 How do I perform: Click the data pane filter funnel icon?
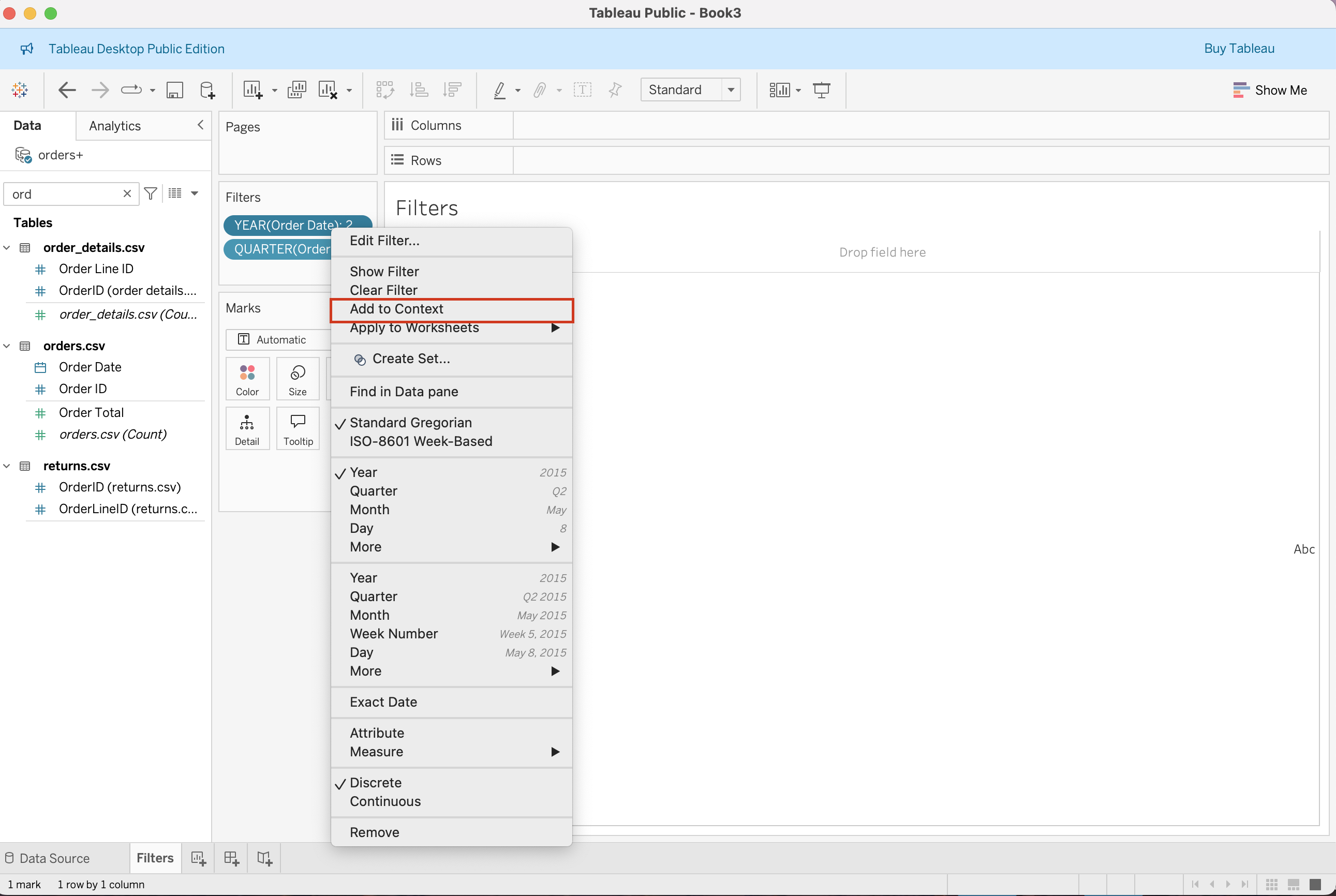(x=150, y=193)
